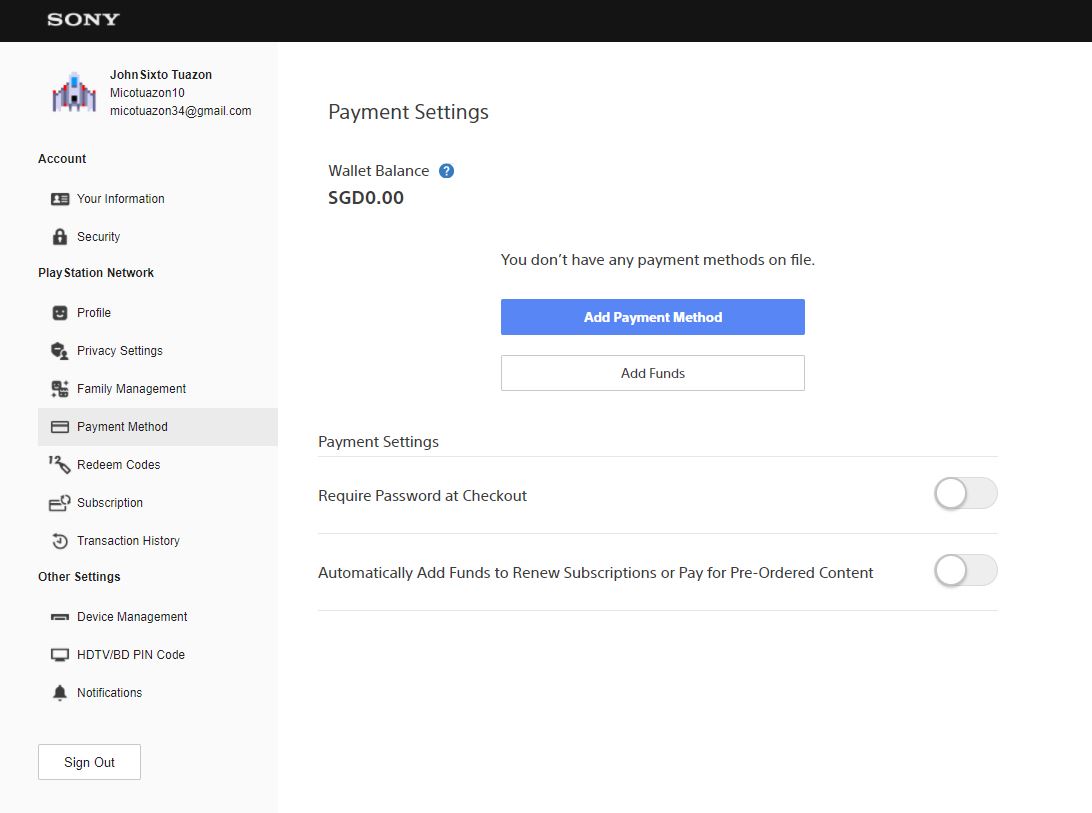The height and width of the screenshot is (813, 1092).
Task: Select the Family Management icon
Action: point(60,388)
